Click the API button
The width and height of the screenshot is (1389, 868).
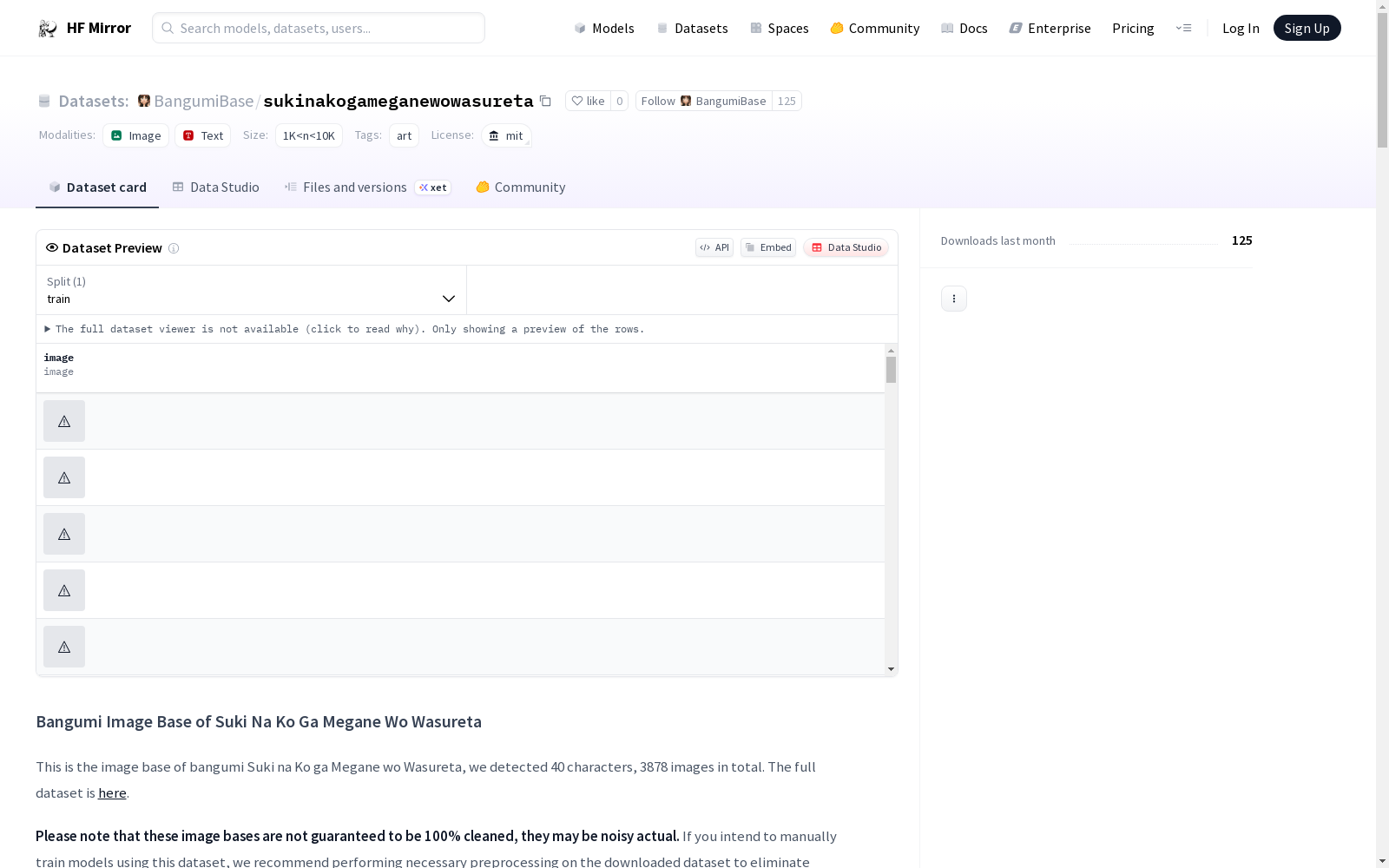(x=714, y=247)
